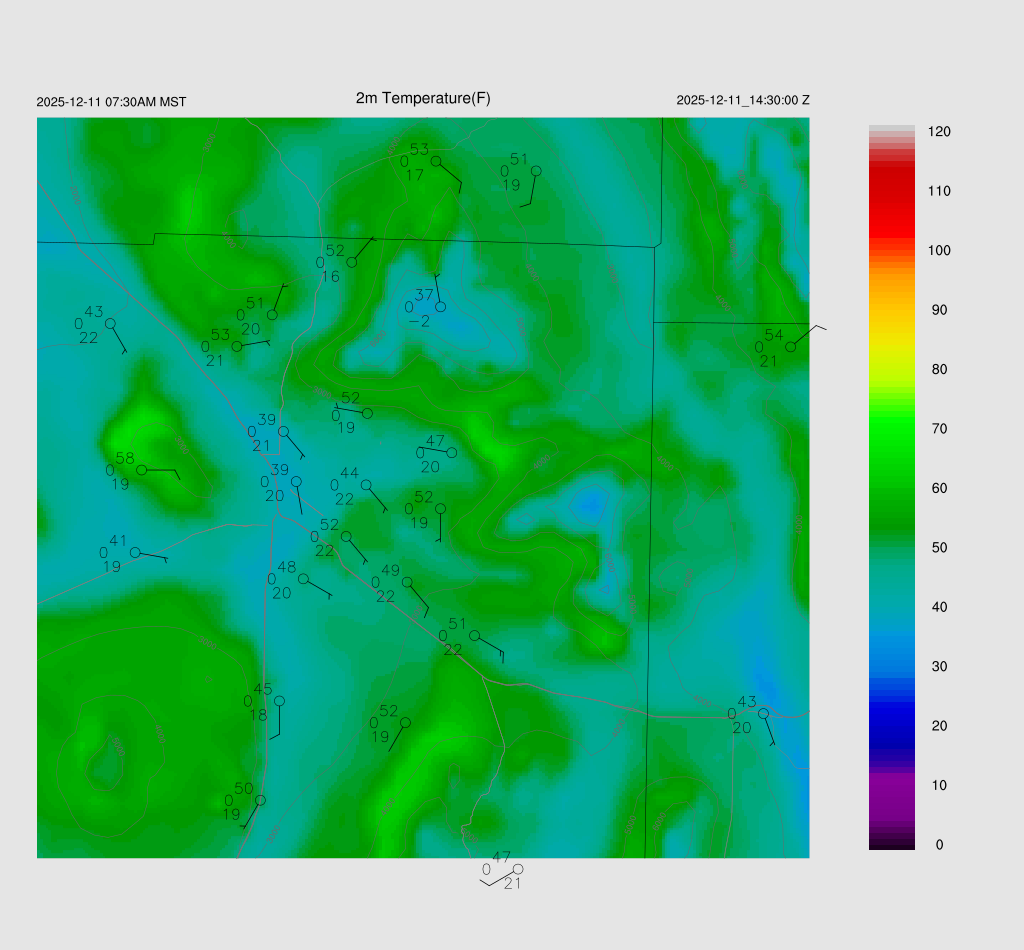Select the station marker with temperature 49

click(x=407, y=581)
